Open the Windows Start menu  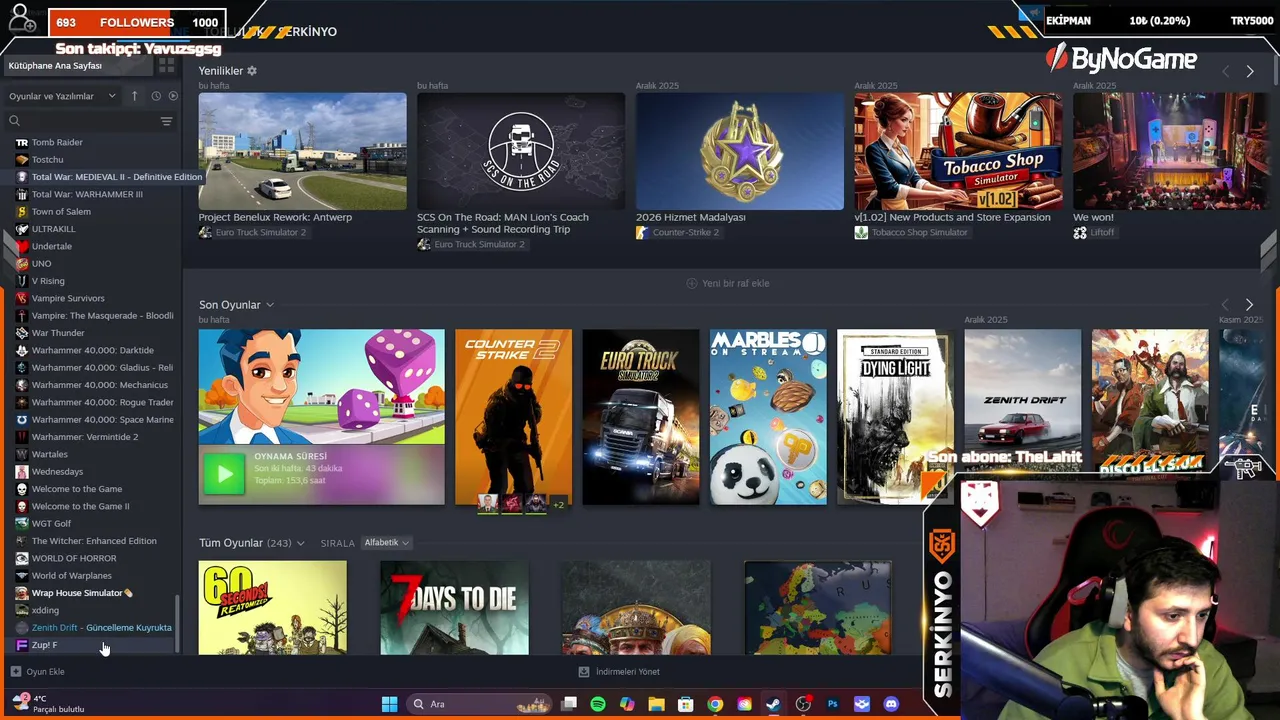point(389,704)
